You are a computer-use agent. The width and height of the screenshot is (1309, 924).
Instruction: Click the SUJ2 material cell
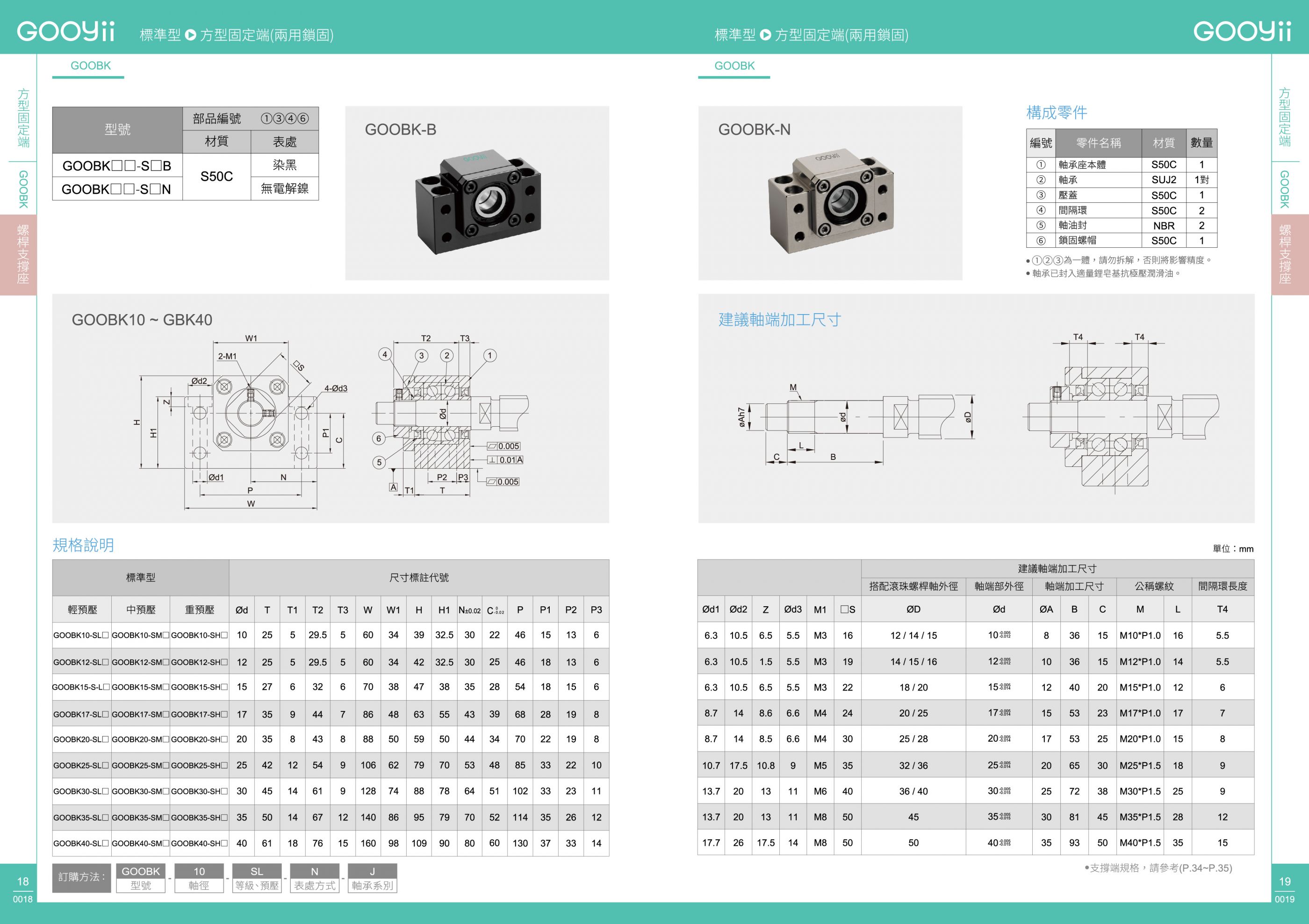(x=1164, y=179)
